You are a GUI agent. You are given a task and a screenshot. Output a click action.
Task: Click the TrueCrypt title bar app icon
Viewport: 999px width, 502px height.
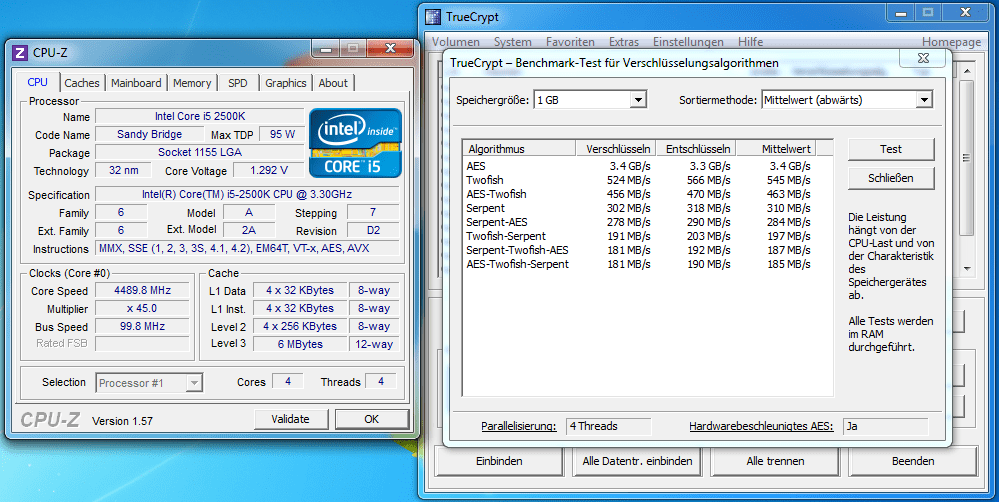pos(433,17)
